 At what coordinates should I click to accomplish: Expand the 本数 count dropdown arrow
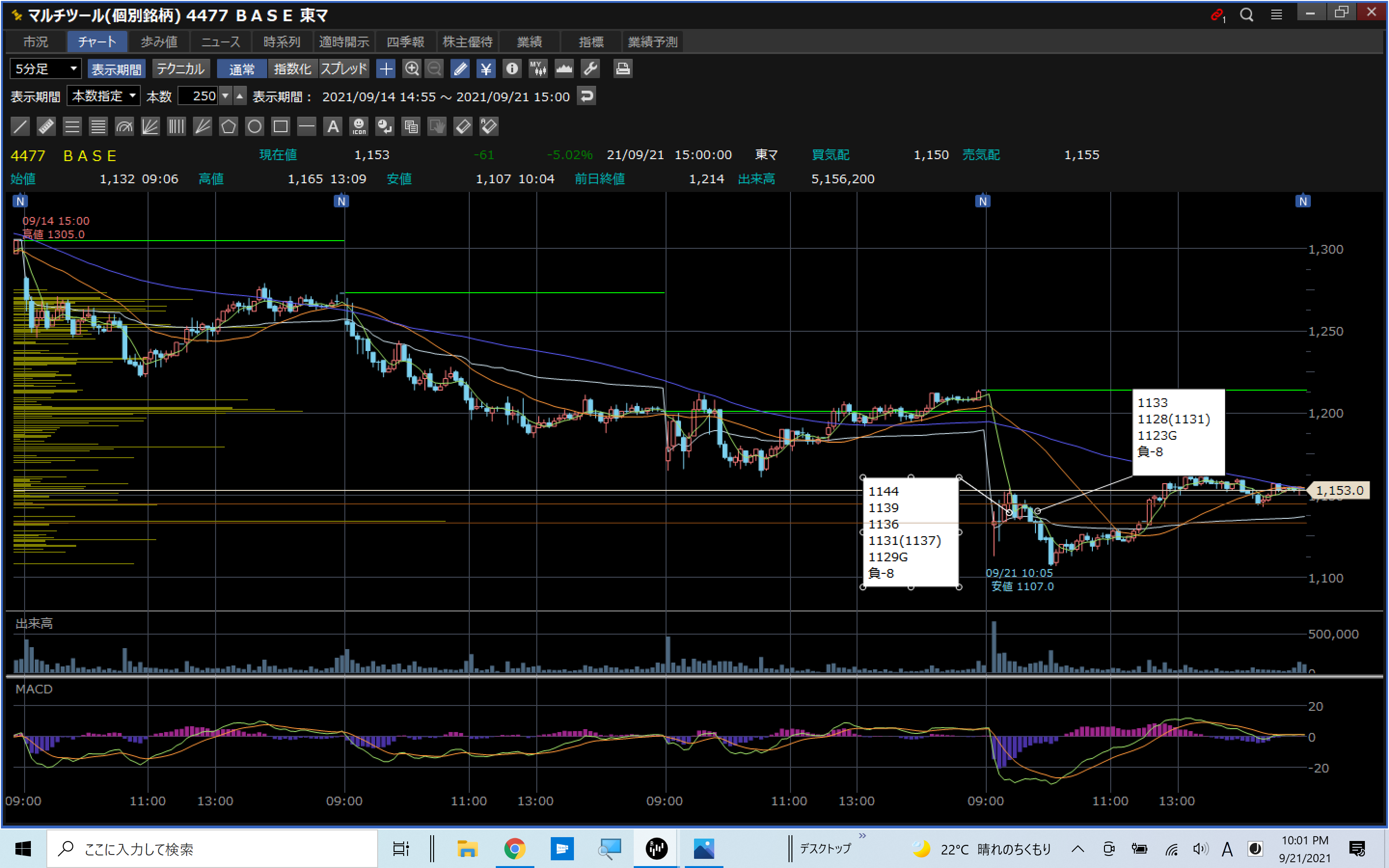226,96
